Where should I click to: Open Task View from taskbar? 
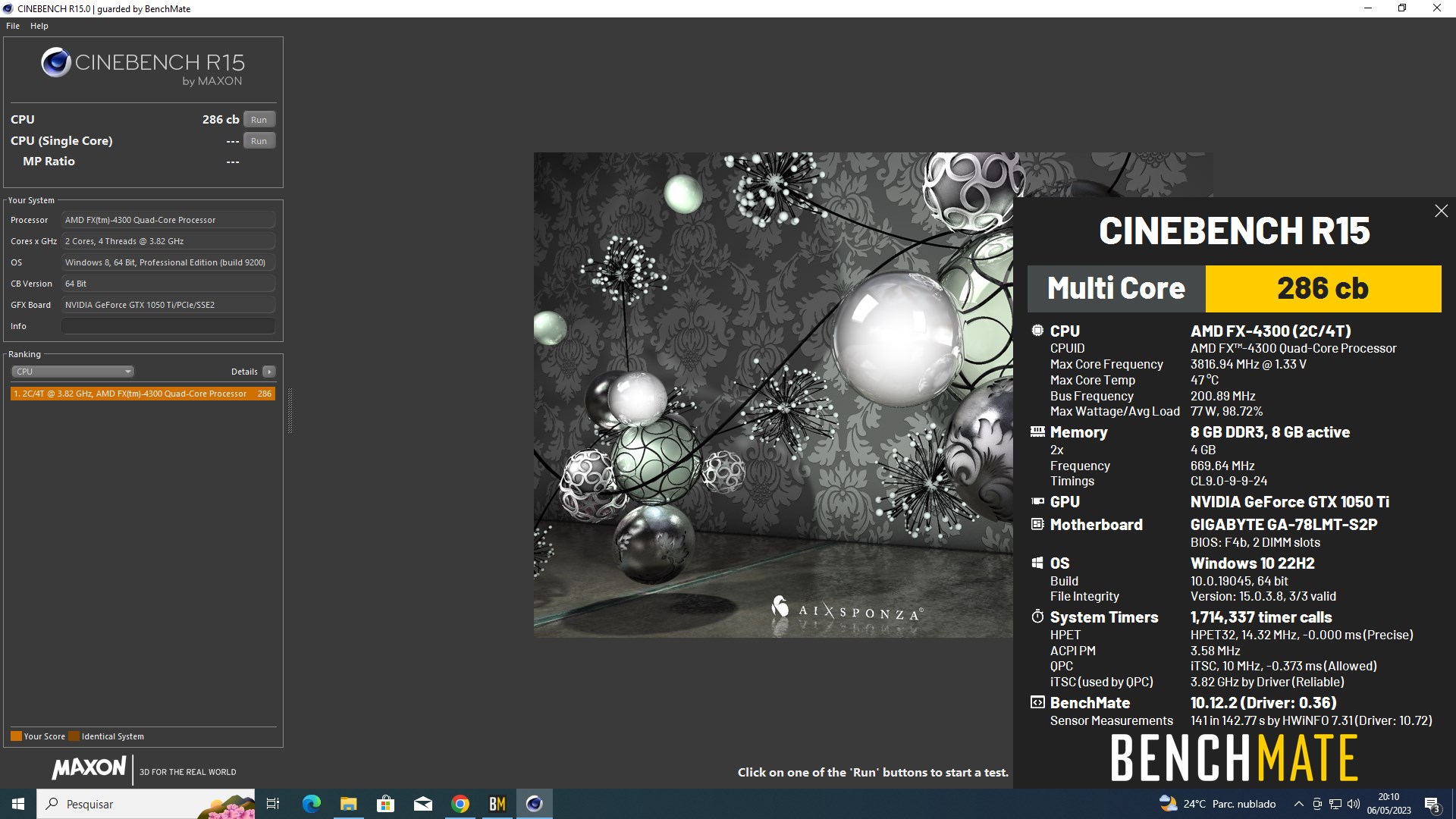273,804
